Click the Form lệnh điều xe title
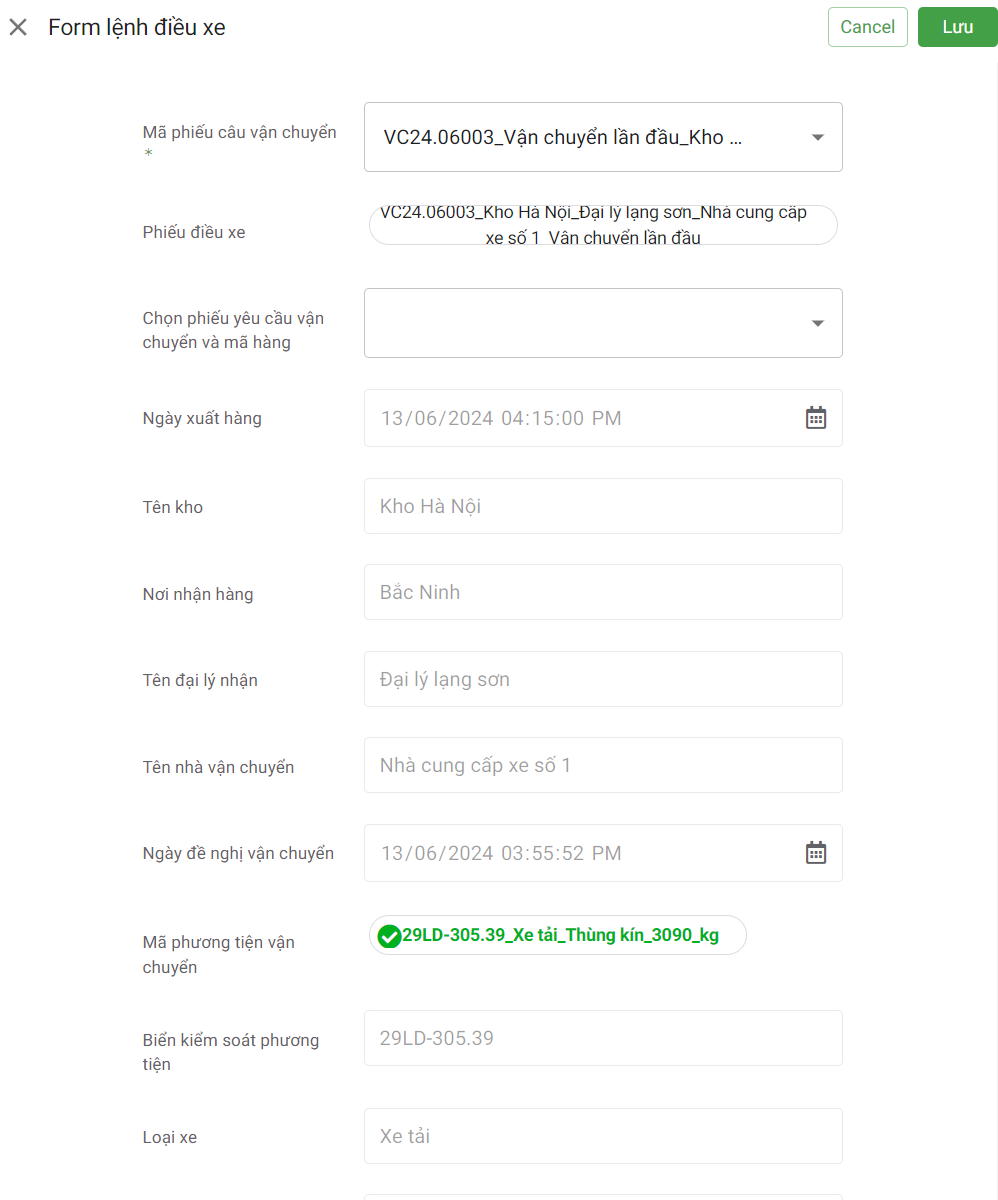This screenshot has height=1200, width=998. pyautogui.click(x=137, y=27)
